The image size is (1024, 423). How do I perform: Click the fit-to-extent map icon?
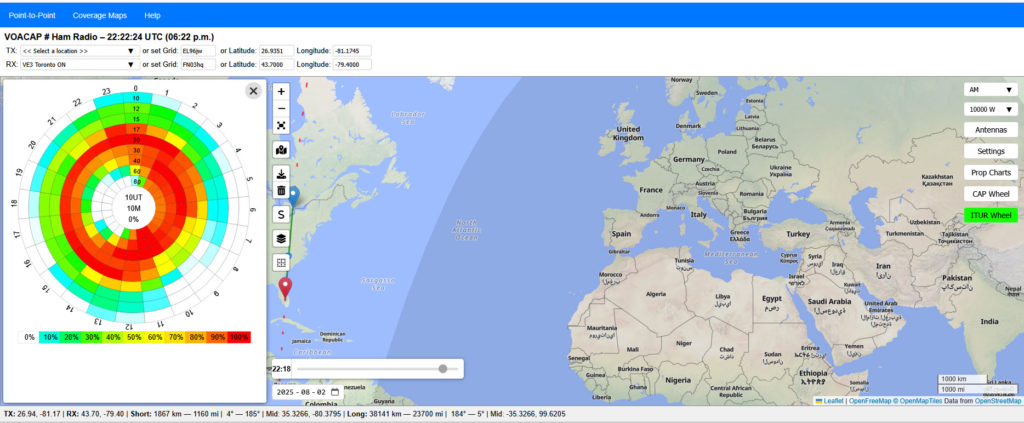click(282, 125)
